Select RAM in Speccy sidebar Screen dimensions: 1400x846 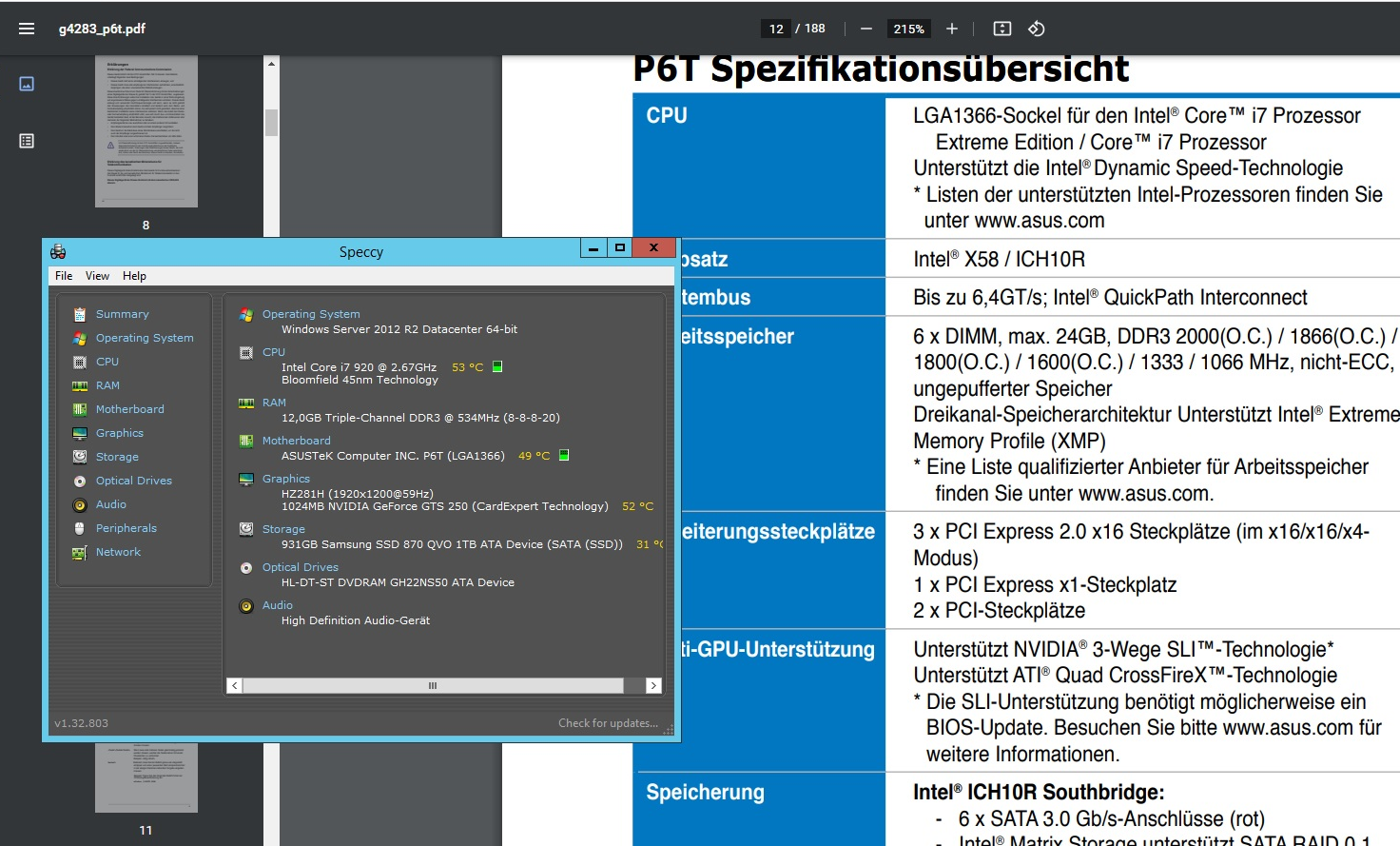107,385
